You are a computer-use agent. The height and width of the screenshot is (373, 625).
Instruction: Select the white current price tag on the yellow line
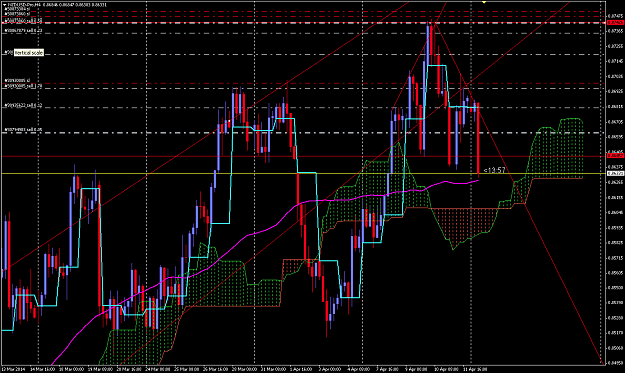615,174
